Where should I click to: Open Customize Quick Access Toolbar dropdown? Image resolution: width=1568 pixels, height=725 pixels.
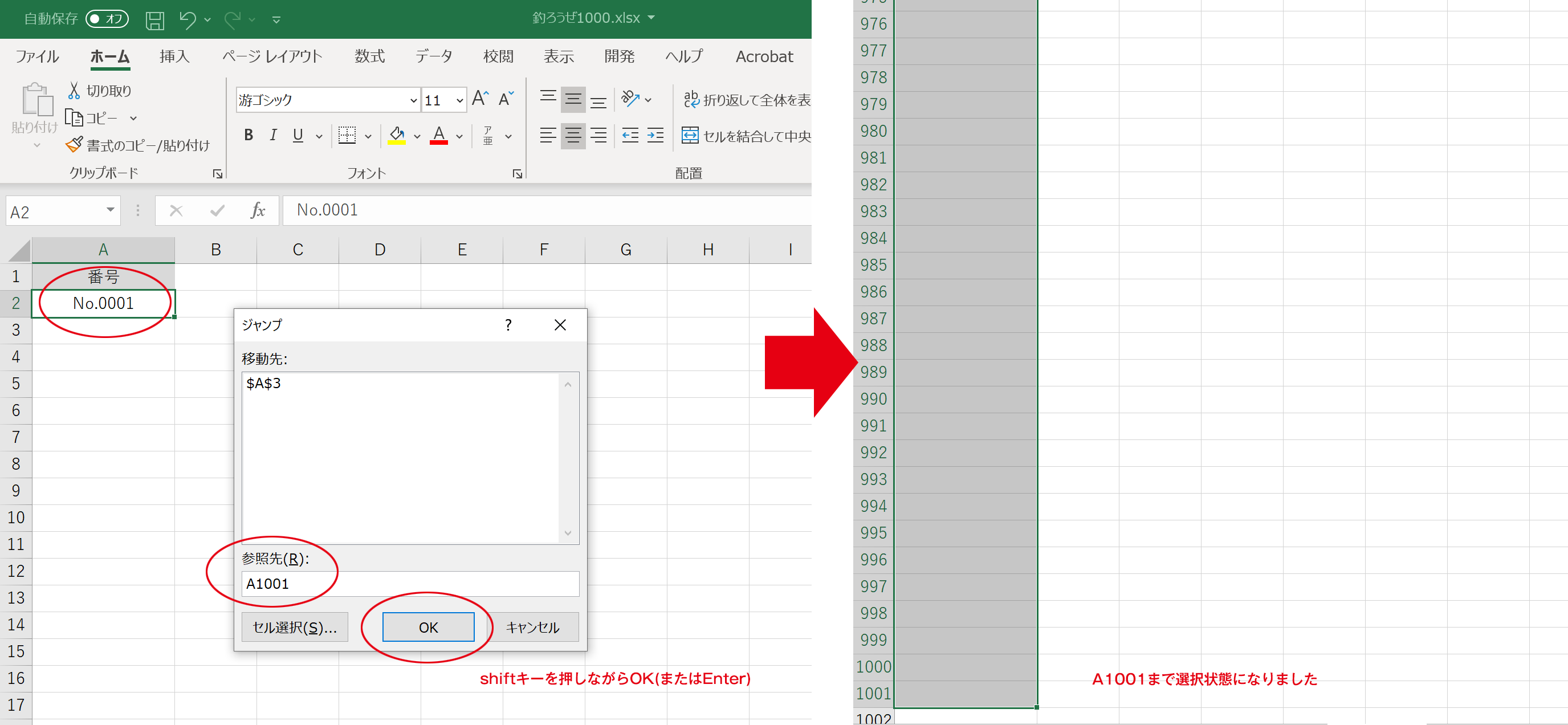point(276,20)
